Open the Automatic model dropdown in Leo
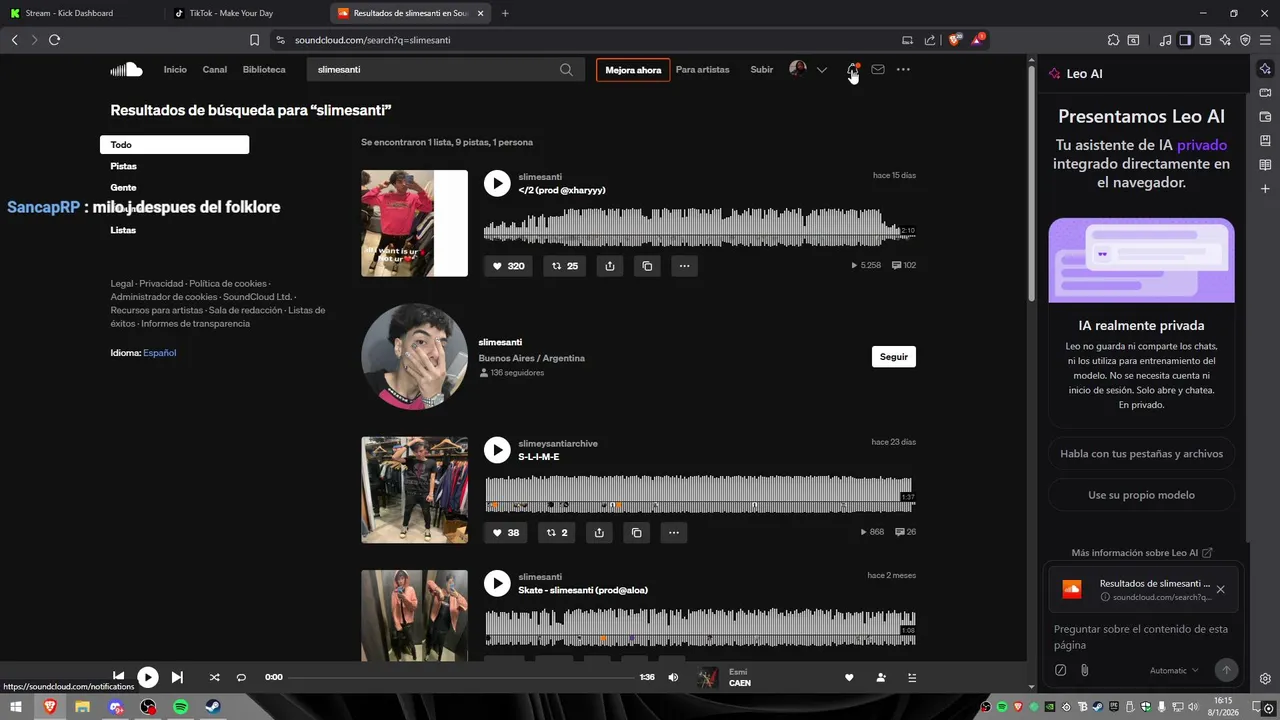 click(1174, 670)
